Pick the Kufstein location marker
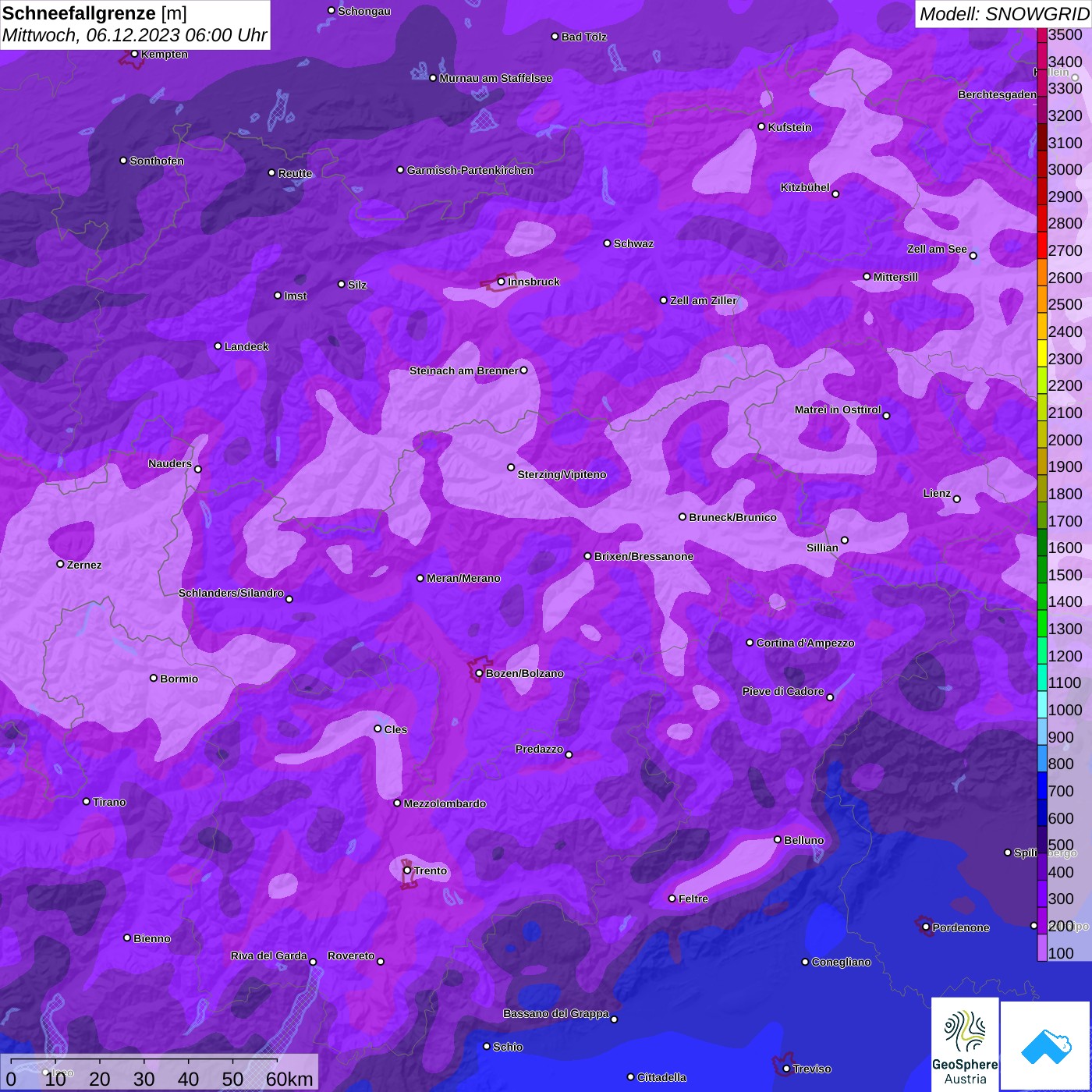 762,126
